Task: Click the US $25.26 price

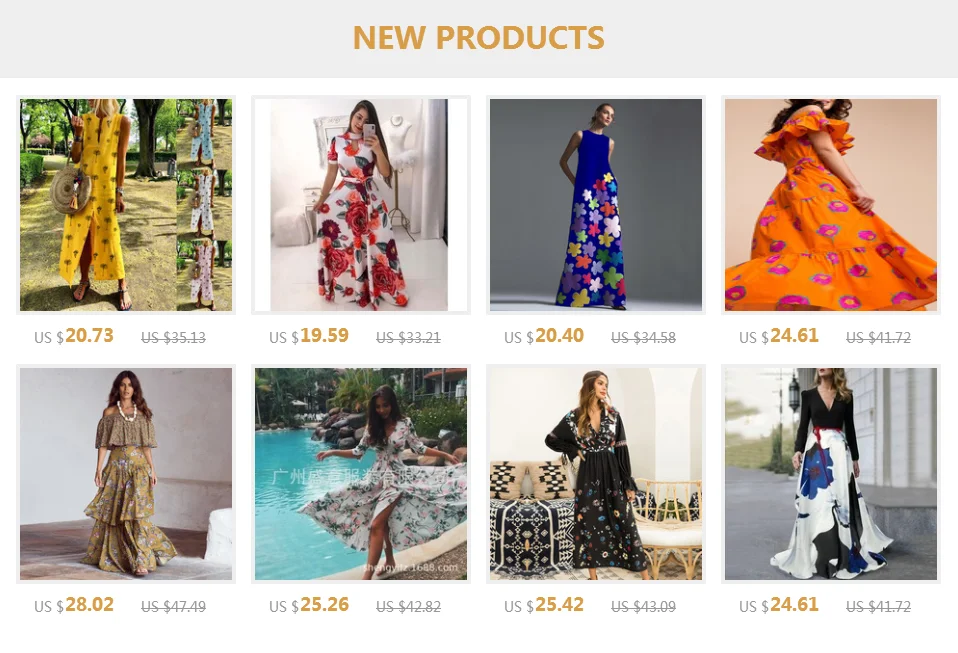Action: point(309,605)
